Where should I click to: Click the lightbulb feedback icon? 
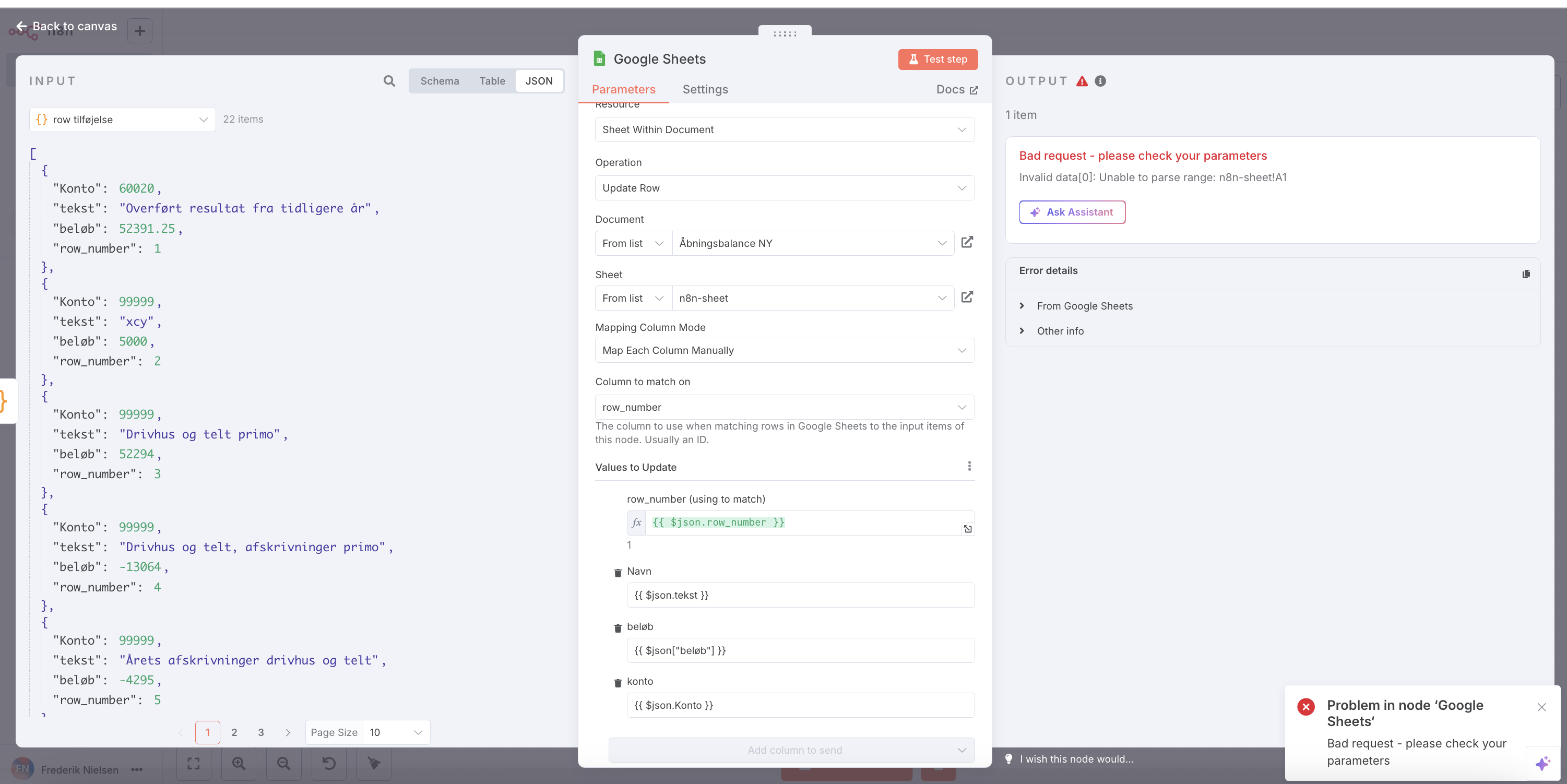1008,758
